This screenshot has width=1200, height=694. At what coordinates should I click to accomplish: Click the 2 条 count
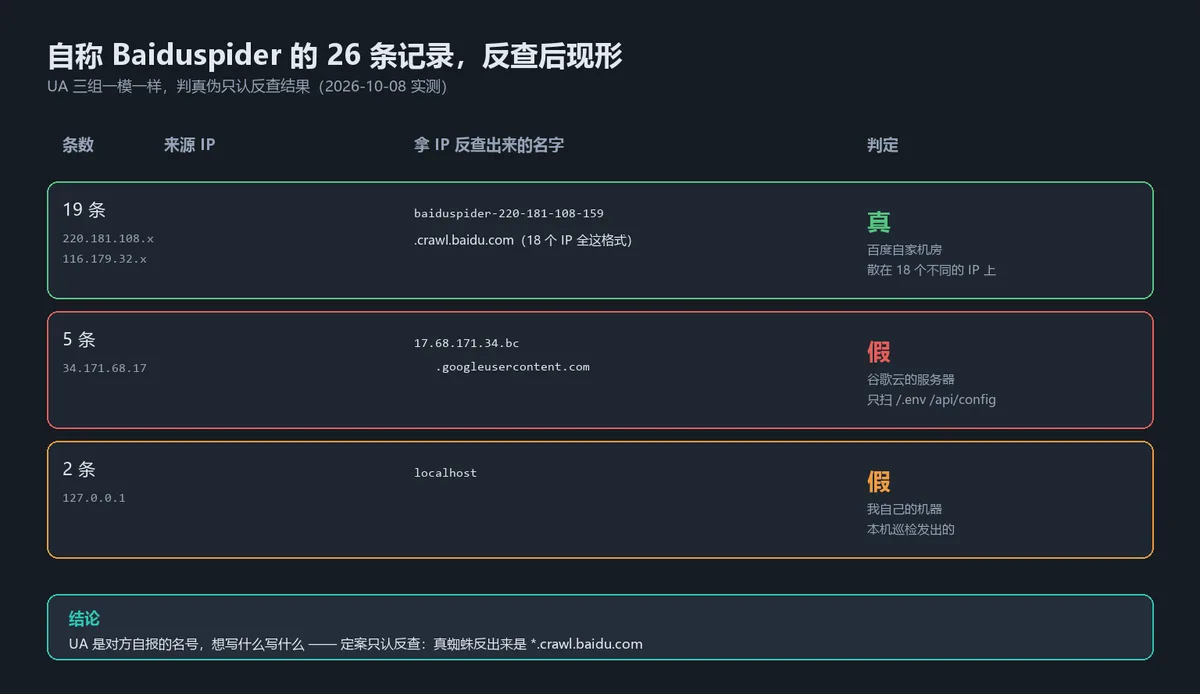[x=79, y=469]
